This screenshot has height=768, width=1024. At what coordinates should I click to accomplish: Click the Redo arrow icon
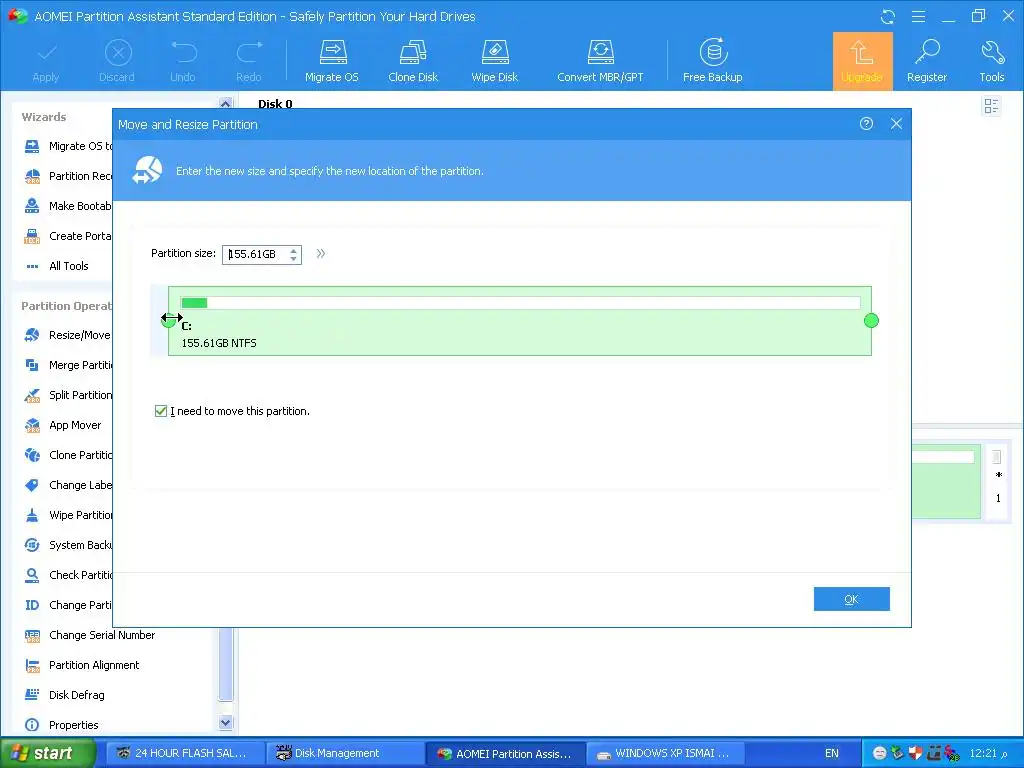tap(249, 61)
